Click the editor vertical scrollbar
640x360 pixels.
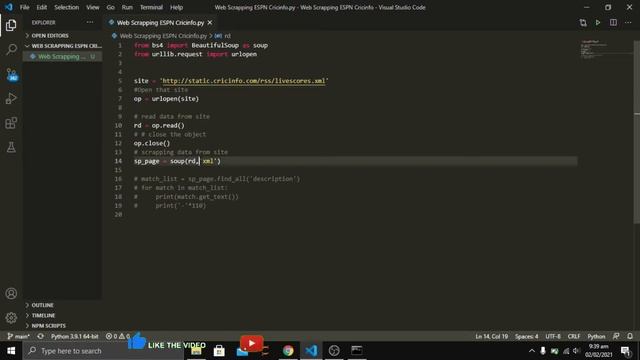(637, 131)
